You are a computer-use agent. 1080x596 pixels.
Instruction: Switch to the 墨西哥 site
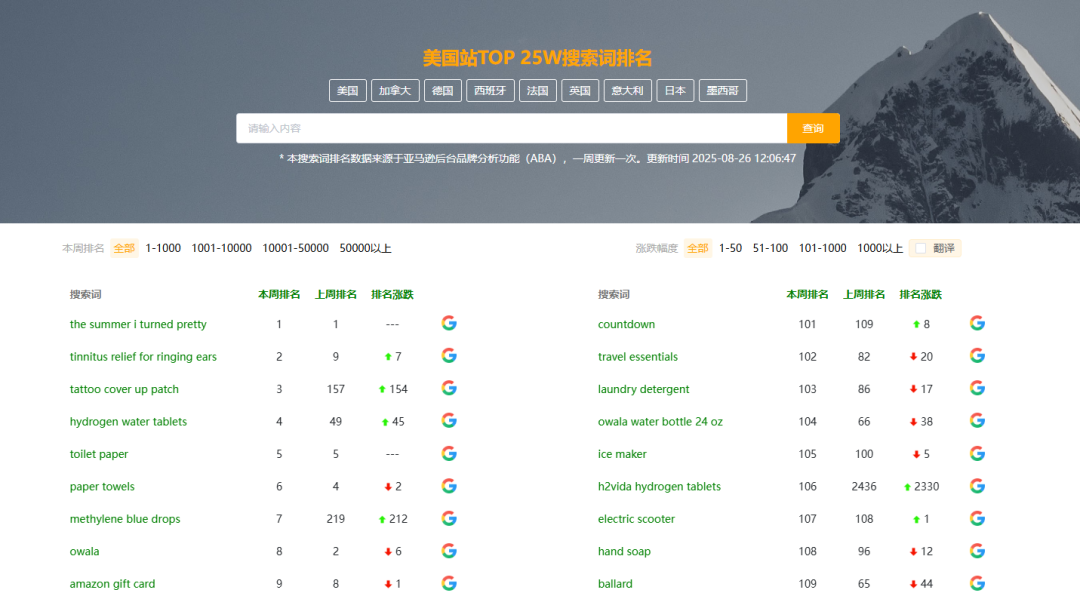pyautogui.click(x=723, y=90)
